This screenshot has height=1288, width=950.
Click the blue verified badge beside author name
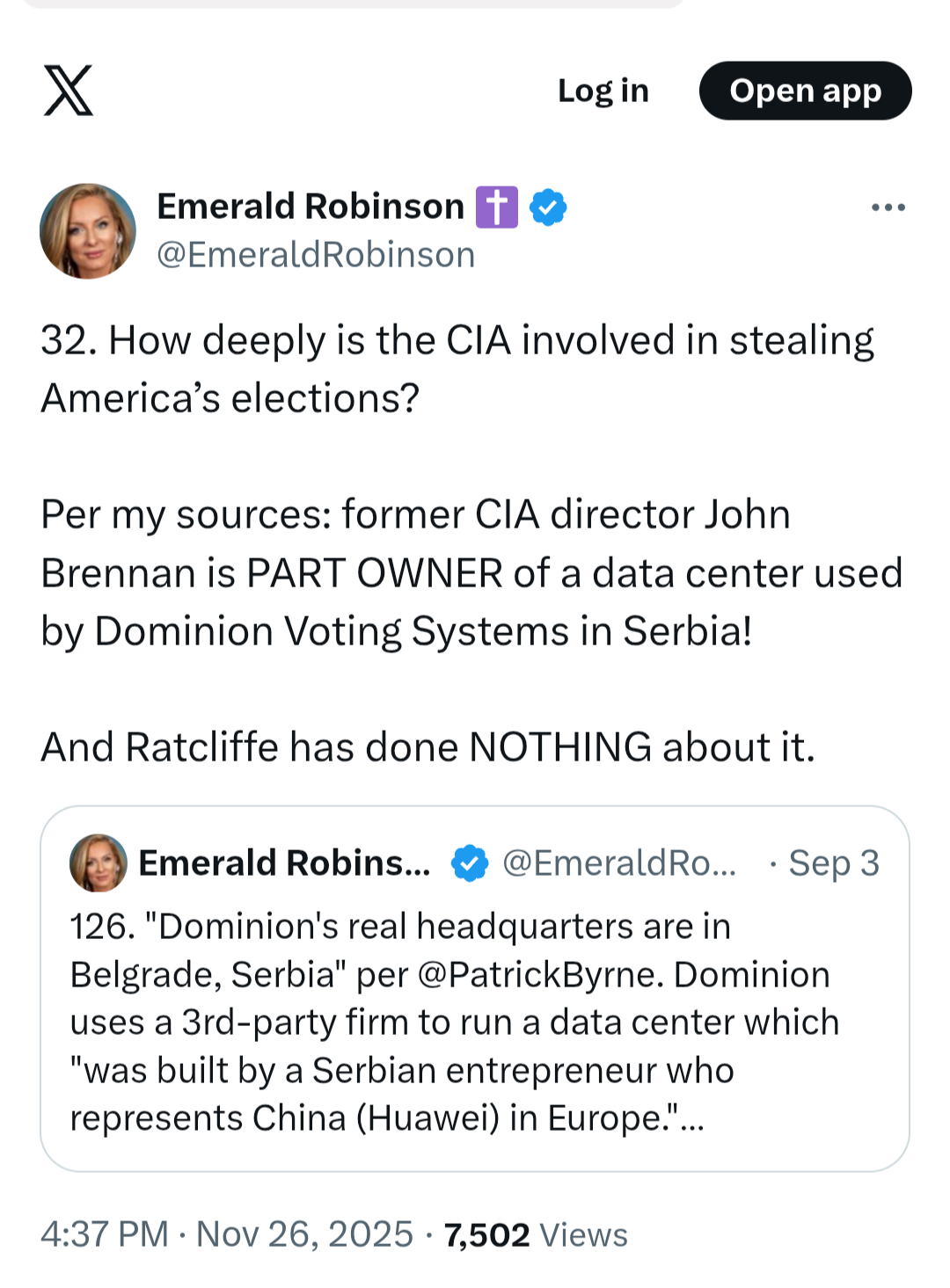[x=549, y=207]
